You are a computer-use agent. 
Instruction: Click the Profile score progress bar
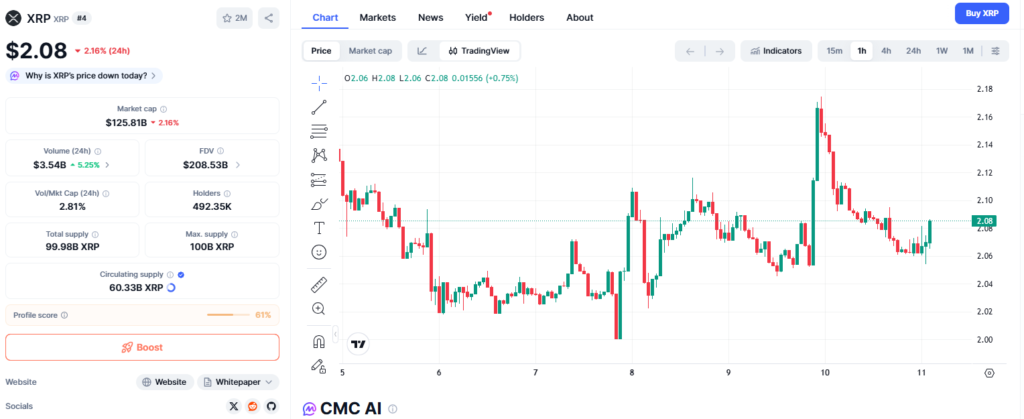228,315
